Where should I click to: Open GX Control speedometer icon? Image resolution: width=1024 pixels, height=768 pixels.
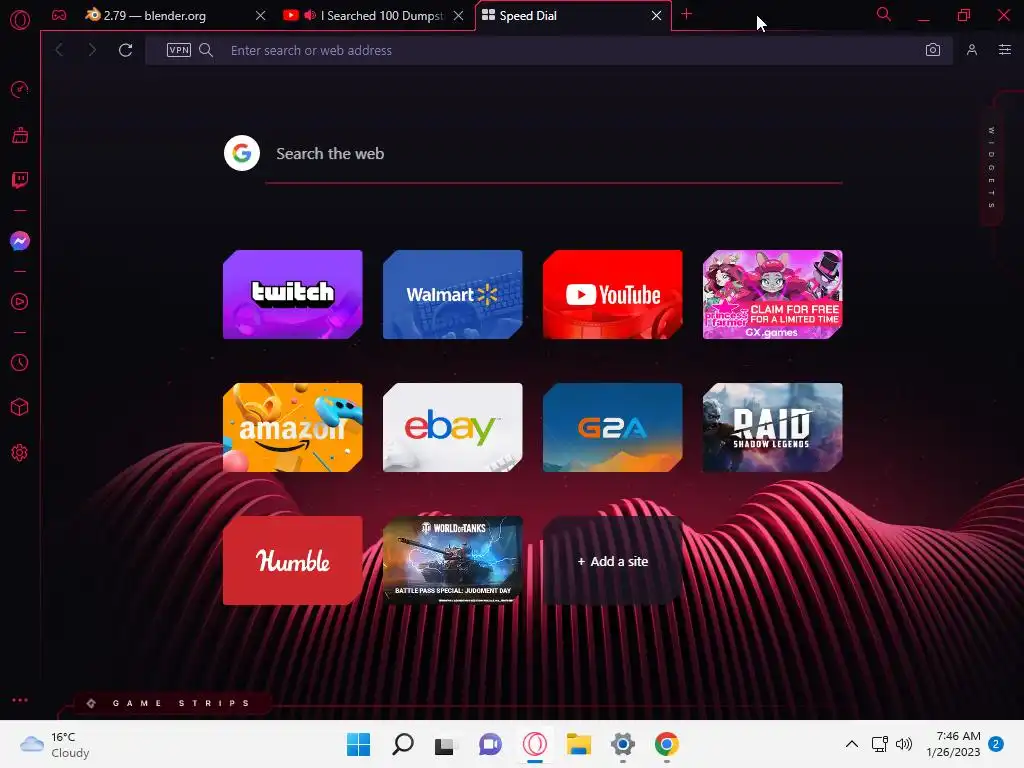(x=20, y=89)
